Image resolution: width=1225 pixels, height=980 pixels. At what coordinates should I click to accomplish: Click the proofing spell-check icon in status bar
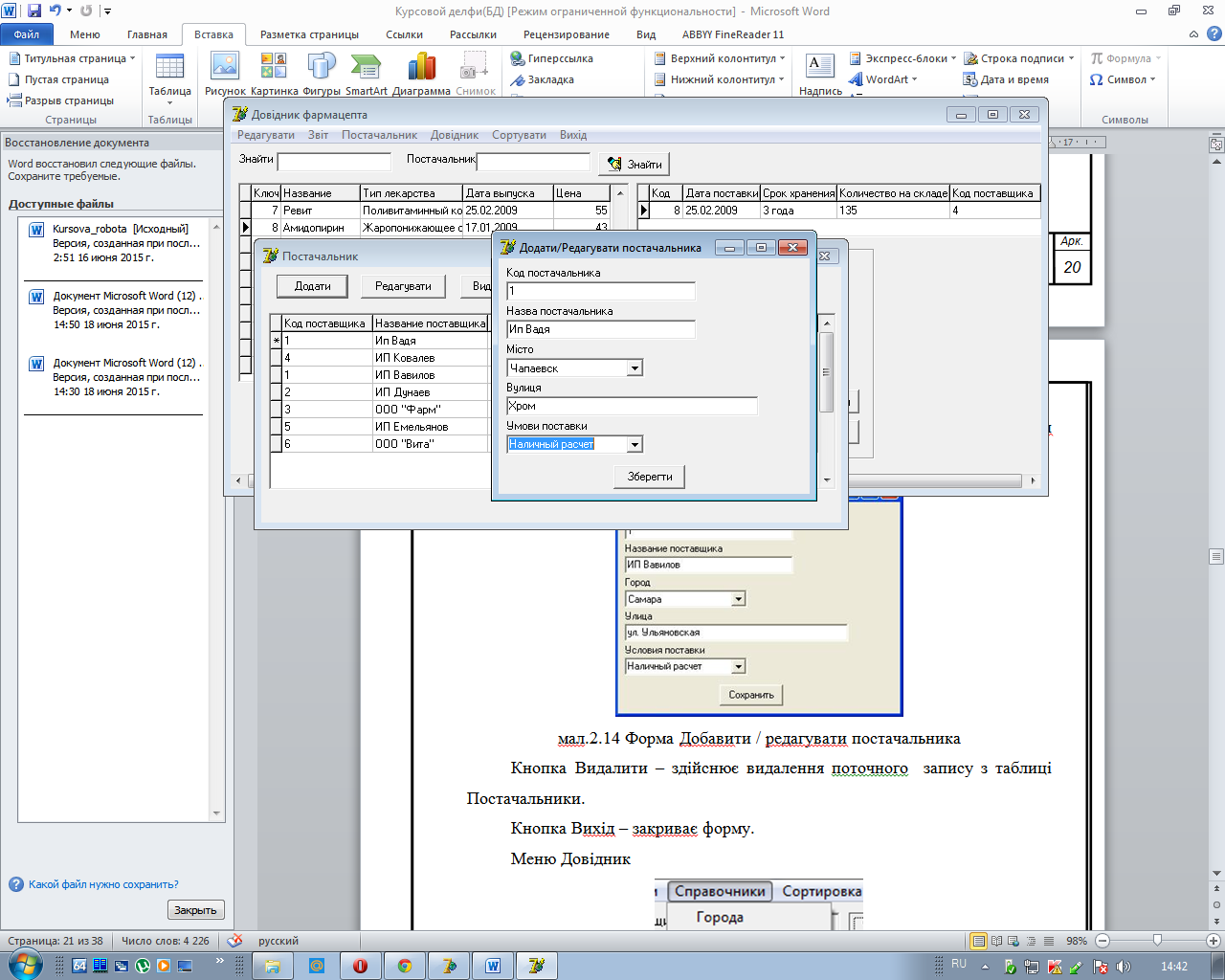pyautogui.click(x=234, y=941)
